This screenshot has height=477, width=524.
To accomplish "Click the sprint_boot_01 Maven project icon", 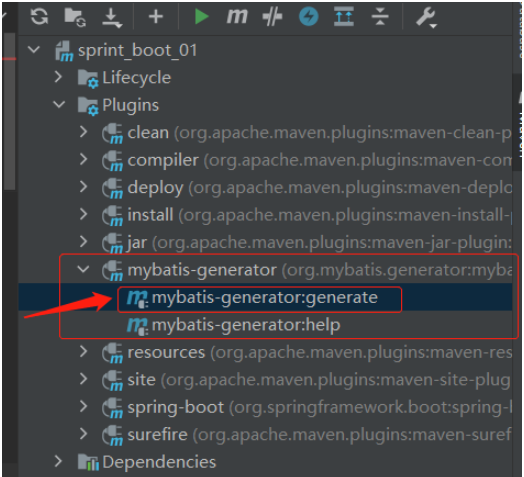I will pos(64,51).
